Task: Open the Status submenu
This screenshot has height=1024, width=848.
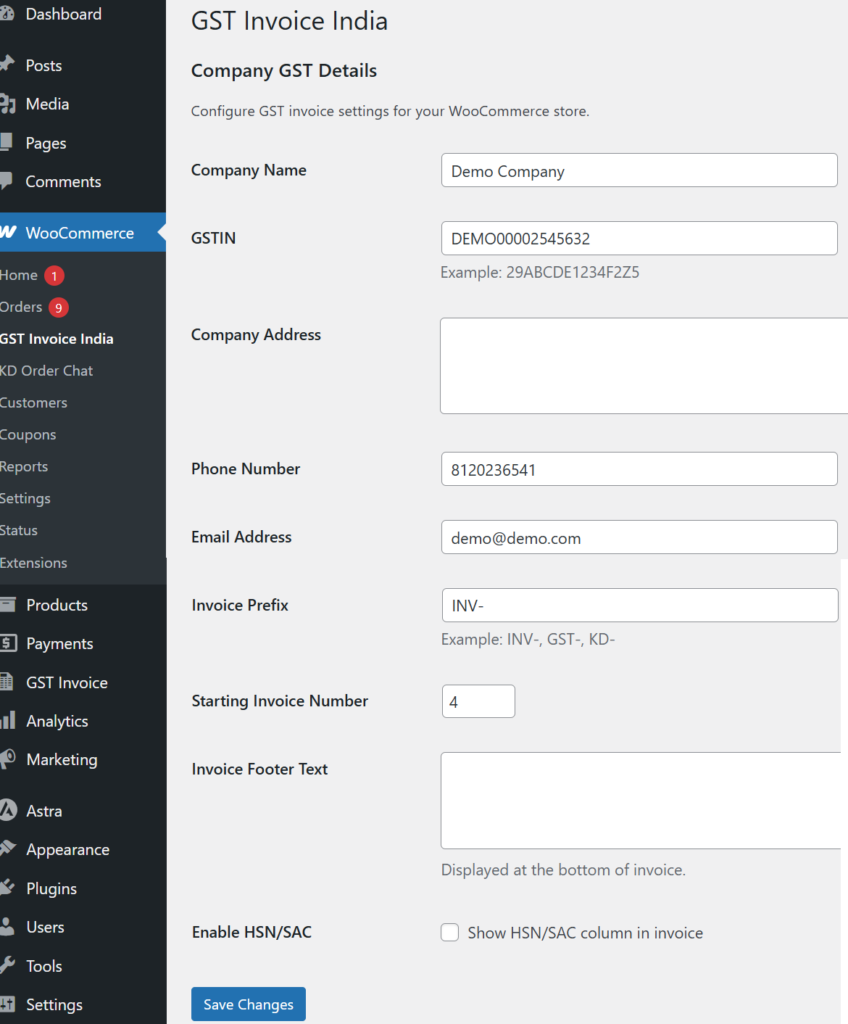Action: [19, 530]
